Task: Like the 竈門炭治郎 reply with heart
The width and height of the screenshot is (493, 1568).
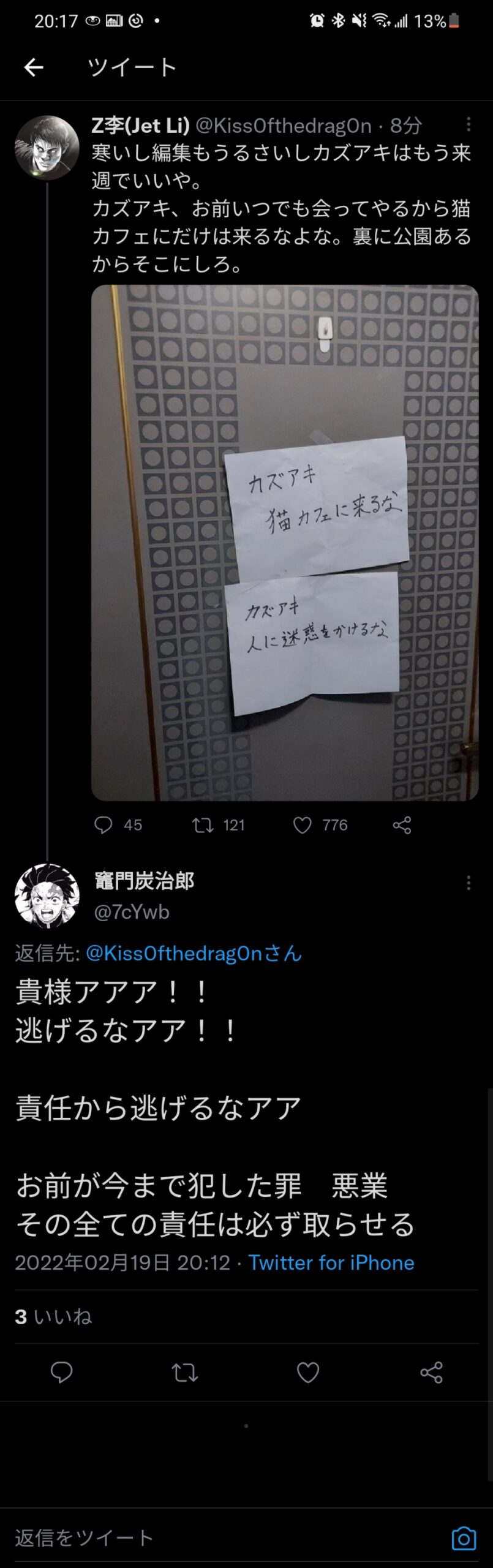Action: 308,1373
